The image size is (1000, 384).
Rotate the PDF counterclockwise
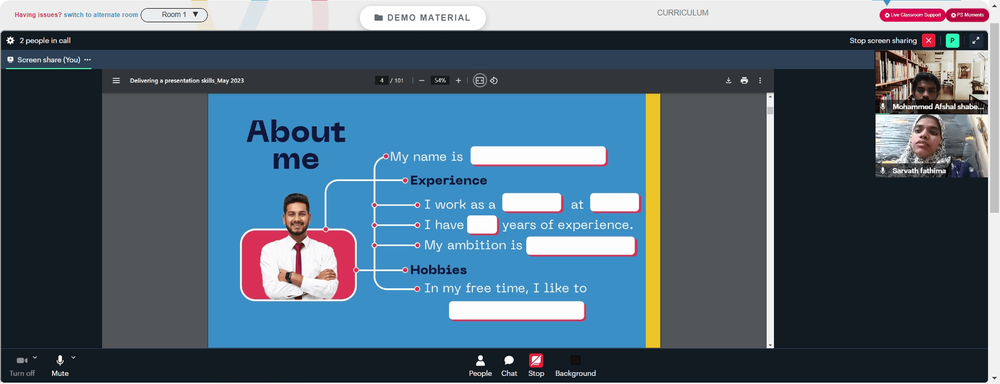pos(494,80)
